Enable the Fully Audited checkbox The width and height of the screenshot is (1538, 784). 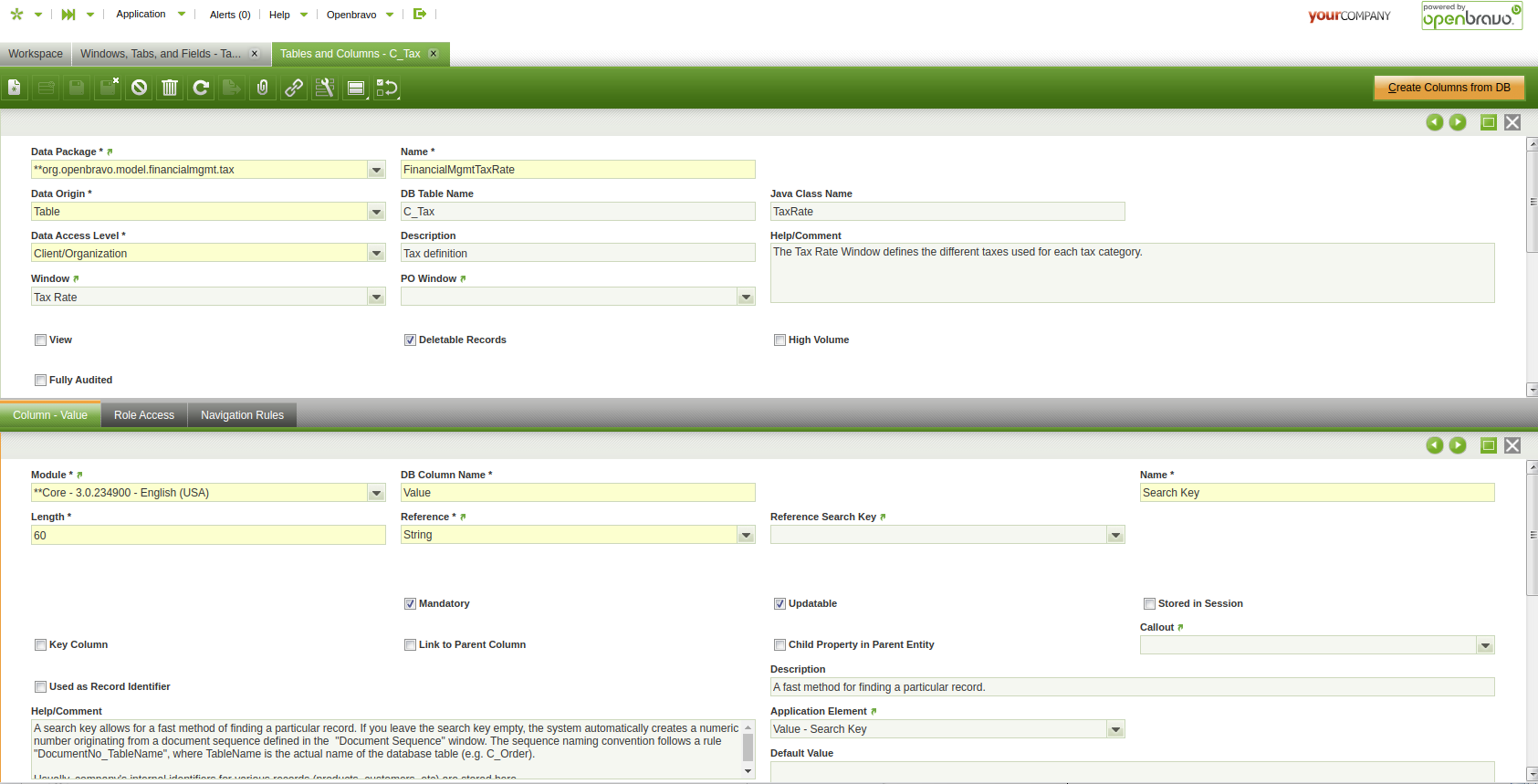click(x=41, y=380)
